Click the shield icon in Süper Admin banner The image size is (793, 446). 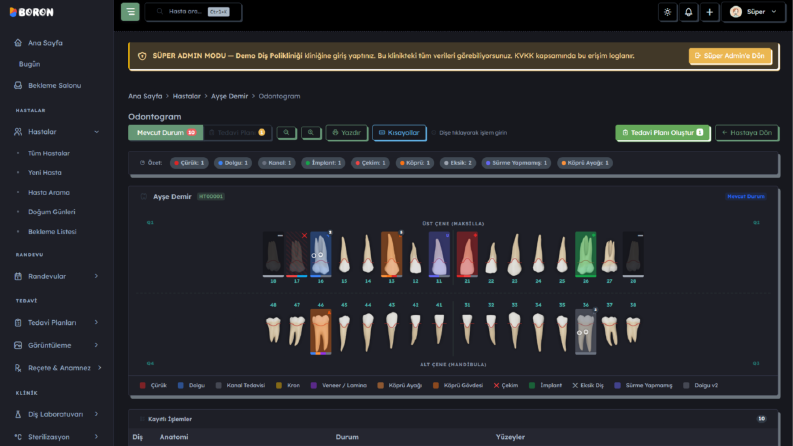click(x=142, y=56)
